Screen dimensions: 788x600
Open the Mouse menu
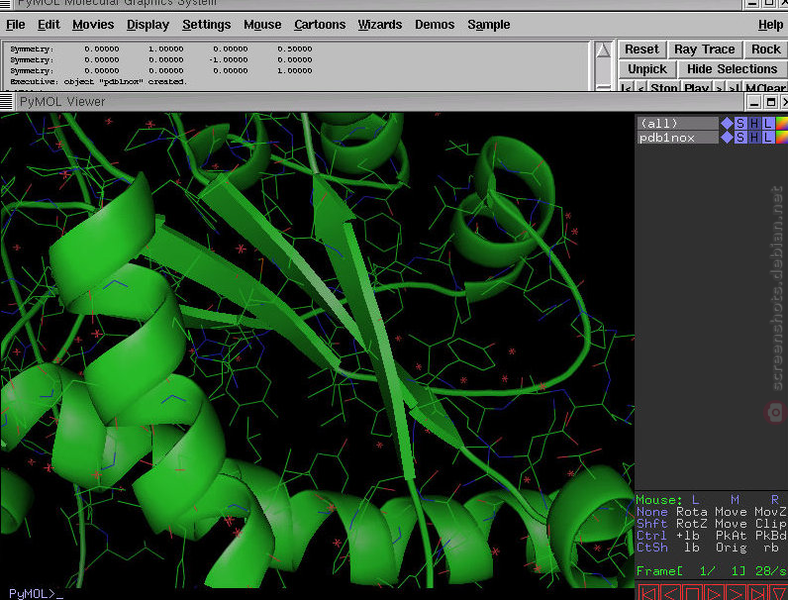[x=262, y=25]
